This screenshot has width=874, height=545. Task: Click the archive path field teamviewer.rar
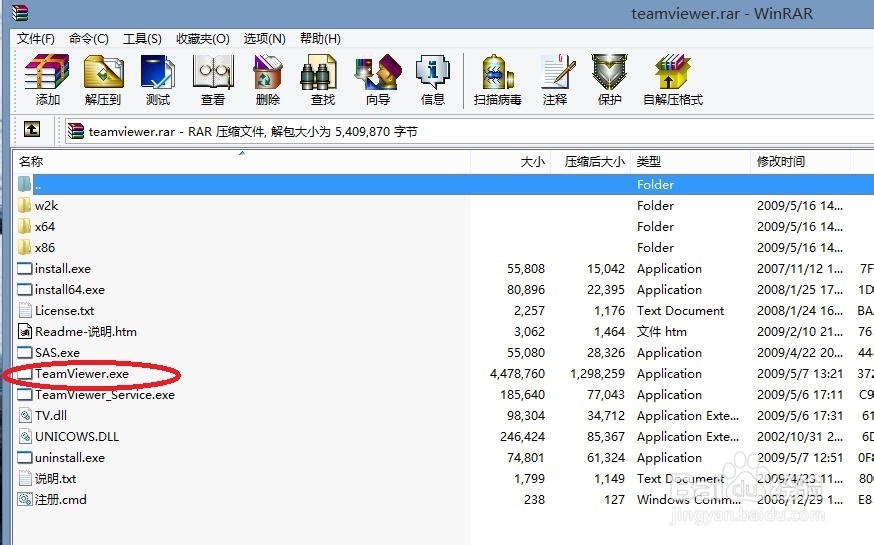(x=468, y=132)
